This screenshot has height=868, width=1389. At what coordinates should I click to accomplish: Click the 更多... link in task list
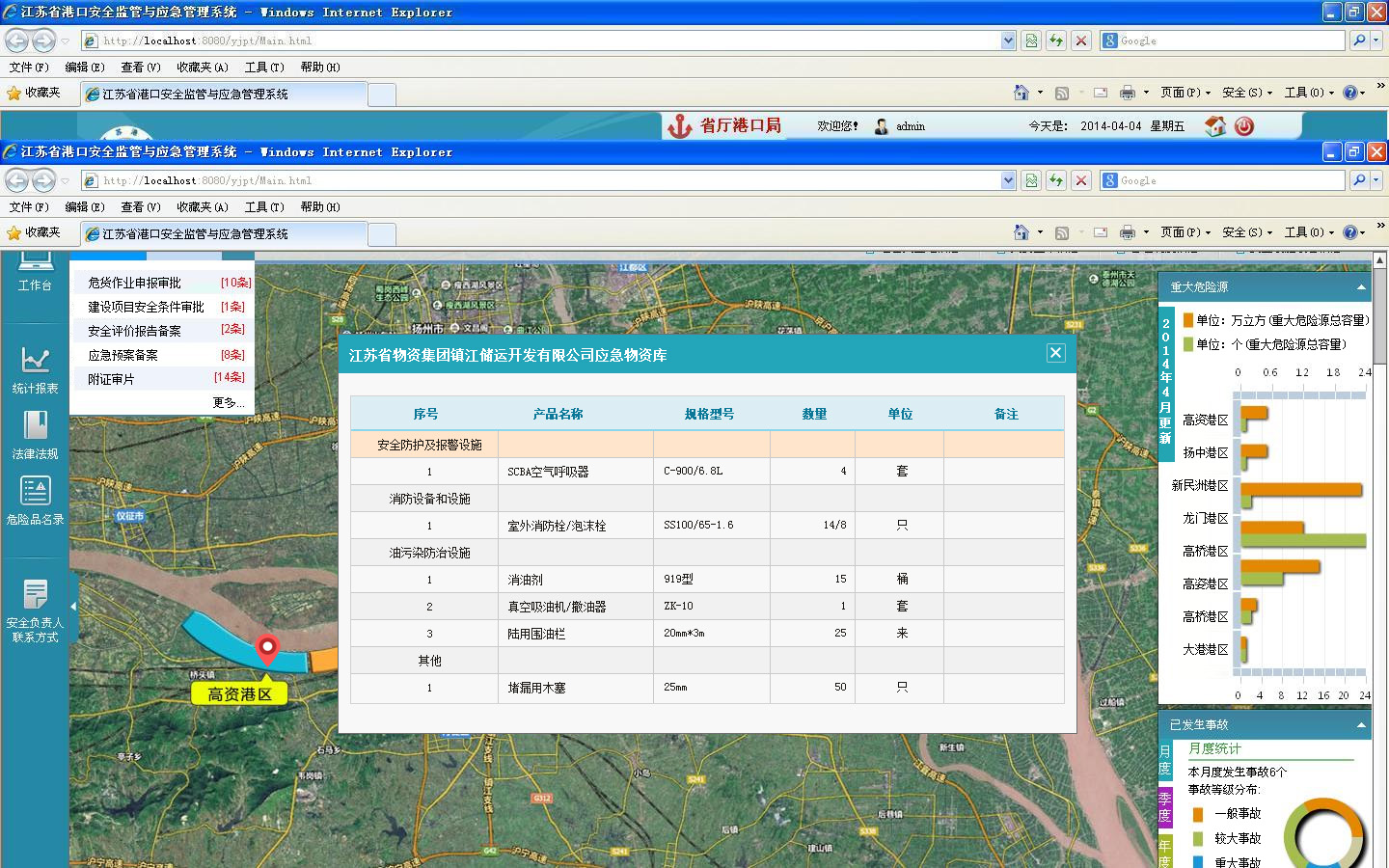pos(228,402)
